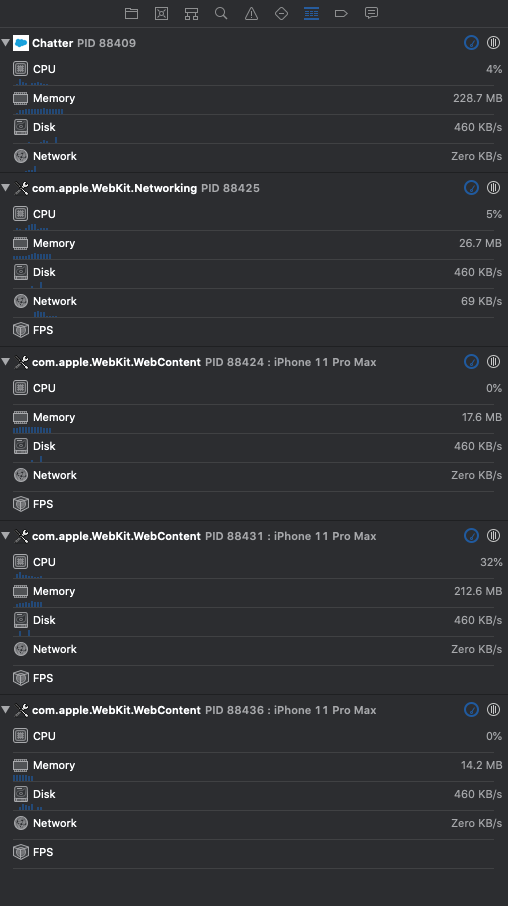This screenshot has height=906, width=508.
Task: Open the Source Control navigator icon
Action: [x=162, y=13]
